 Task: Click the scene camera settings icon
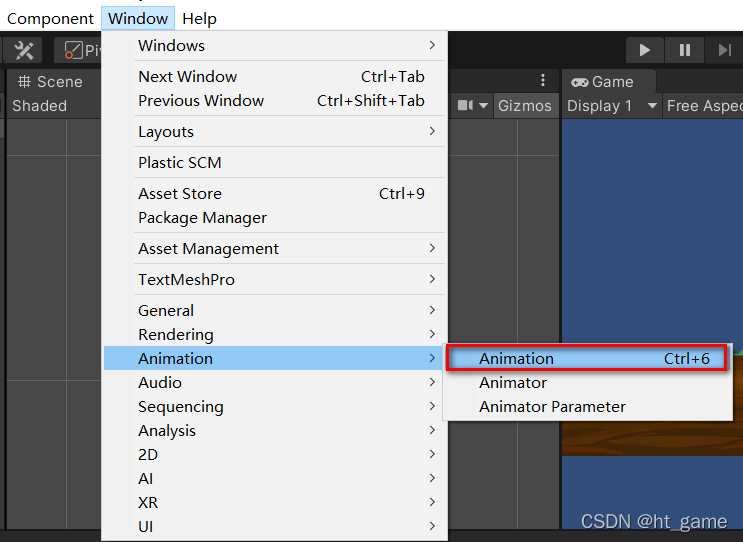coord(465,105)
